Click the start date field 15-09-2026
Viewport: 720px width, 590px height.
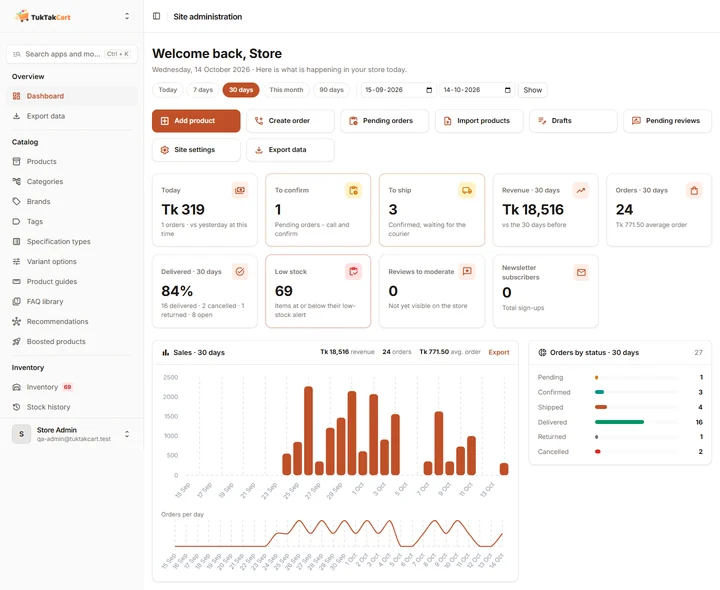click(x=399, y=90)
